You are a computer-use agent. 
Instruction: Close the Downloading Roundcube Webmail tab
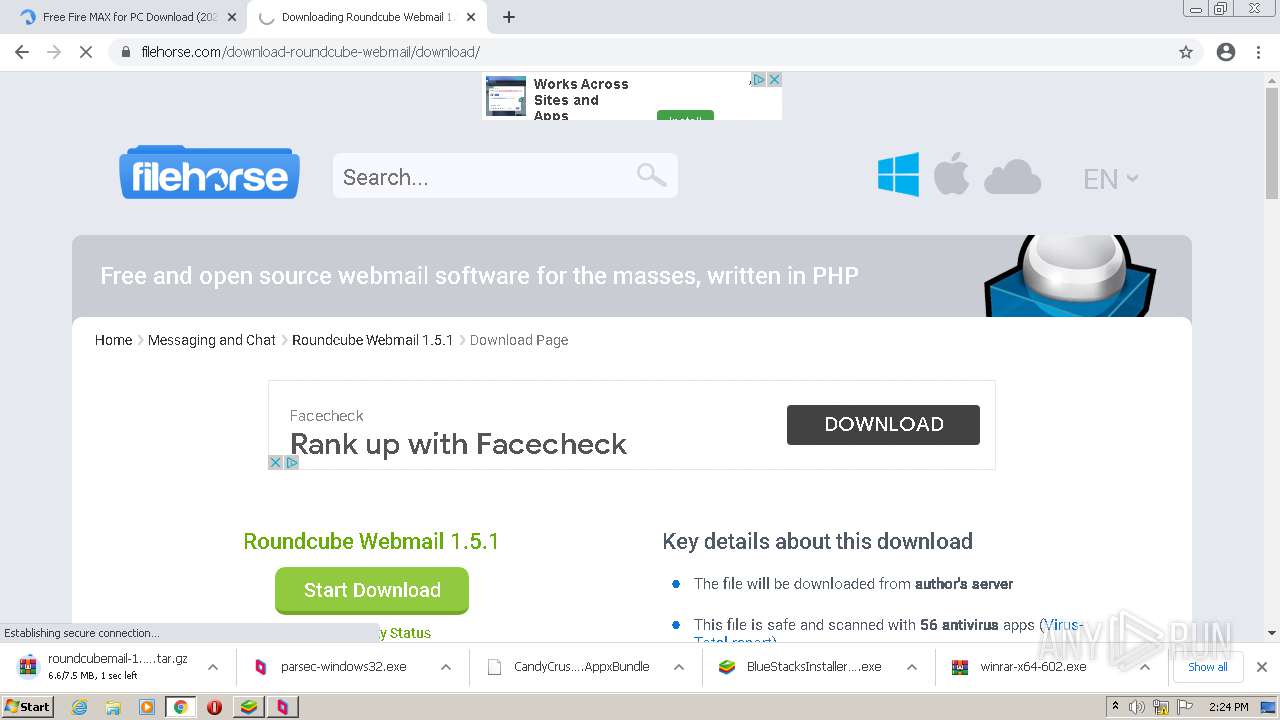pos(471,17)
